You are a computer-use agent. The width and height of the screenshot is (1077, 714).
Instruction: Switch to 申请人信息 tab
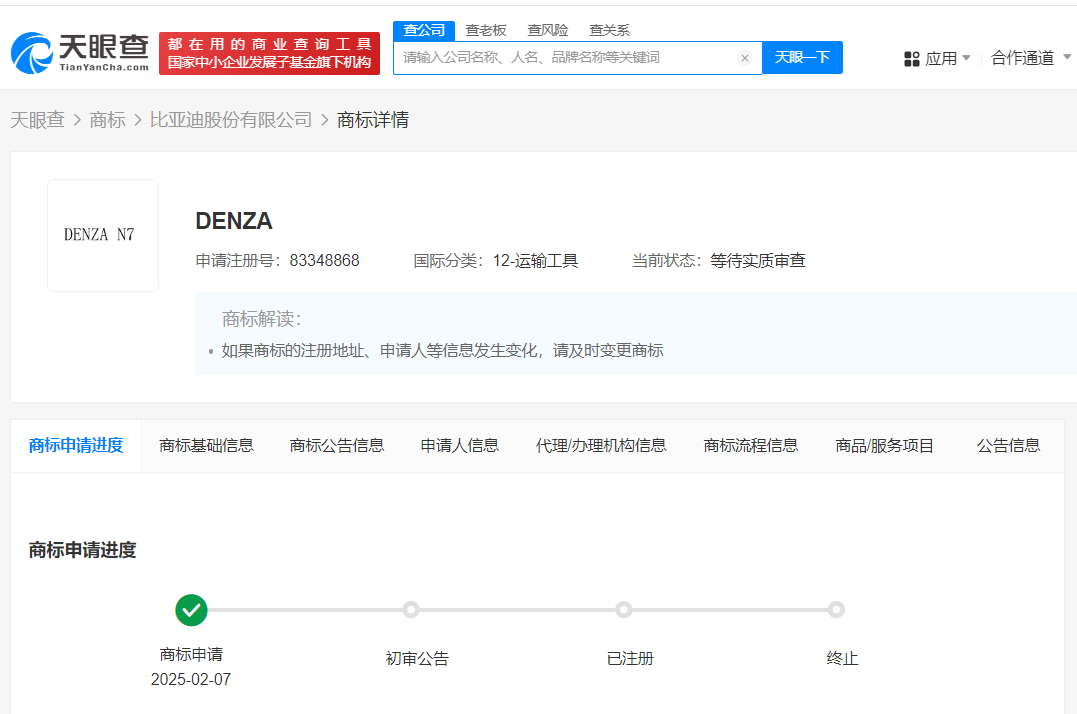tap(459, 446)
